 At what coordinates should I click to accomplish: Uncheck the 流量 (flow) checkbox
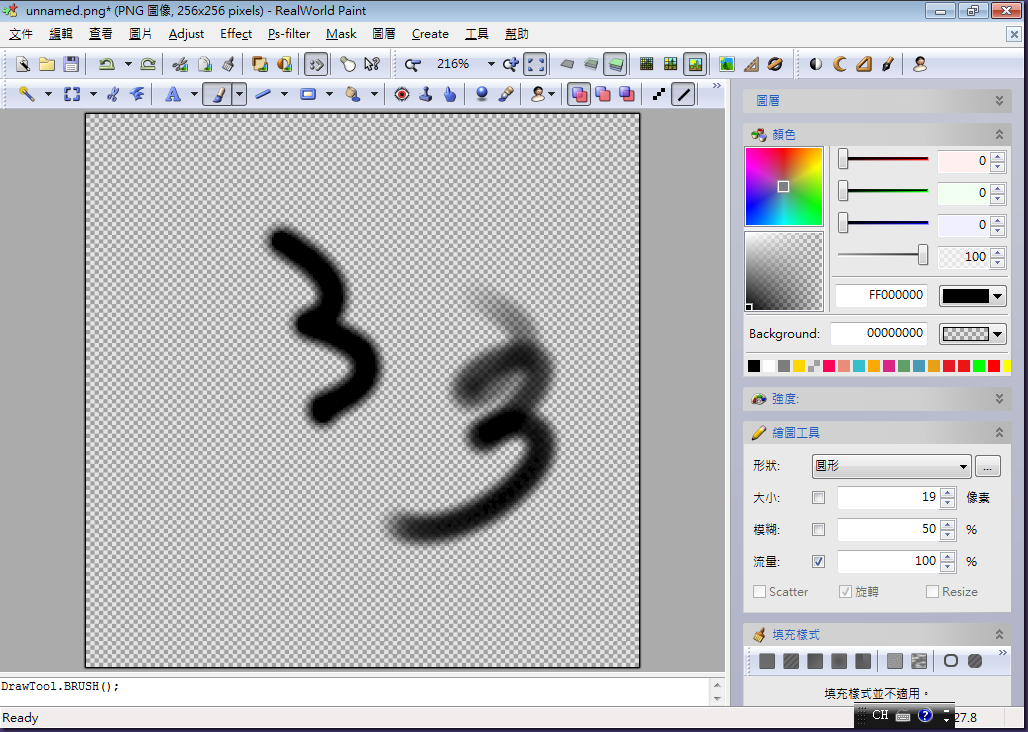pos(818,562)
